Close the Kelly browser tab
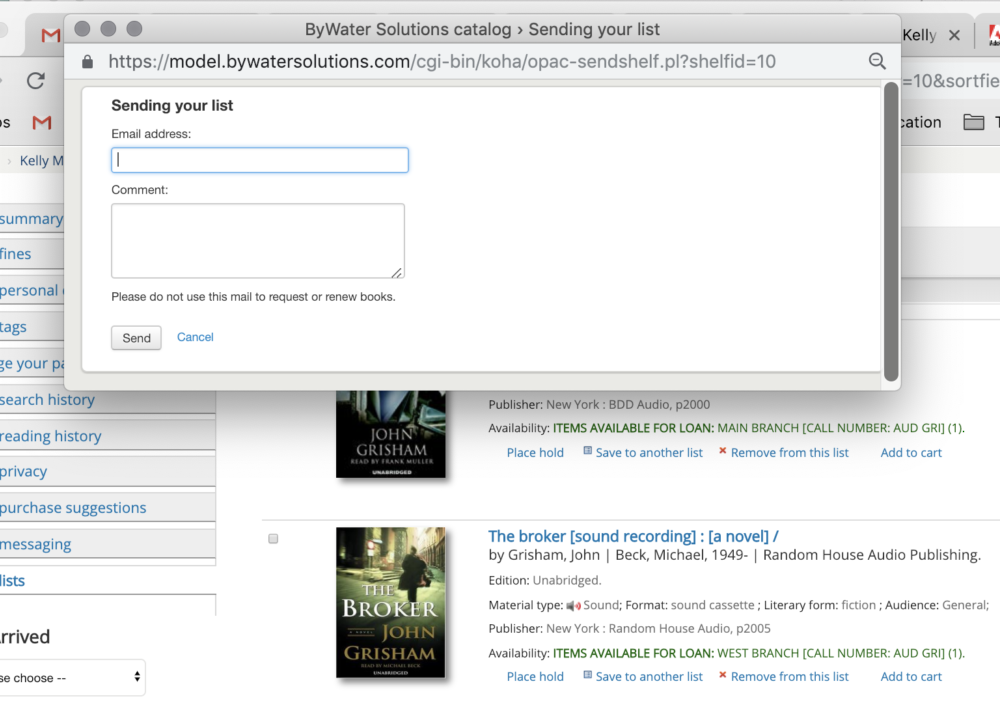 pyautogui.click(x=954, y=35)
